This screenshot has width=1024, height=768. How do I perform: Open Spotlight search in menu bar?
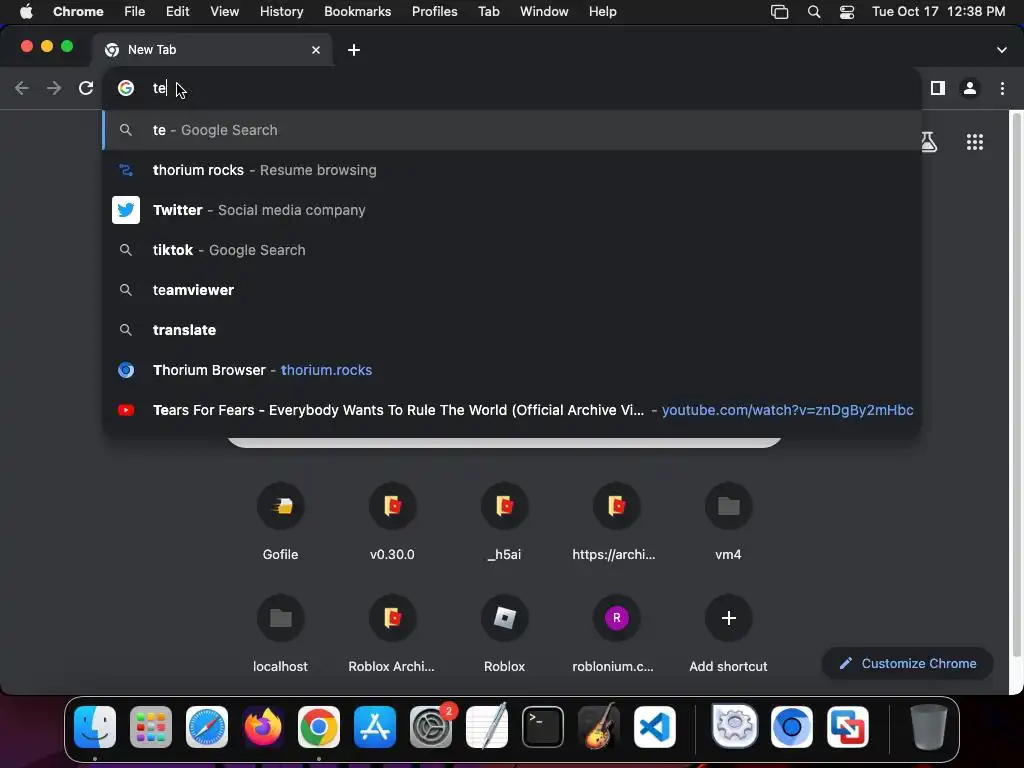[x=814, y=12]
